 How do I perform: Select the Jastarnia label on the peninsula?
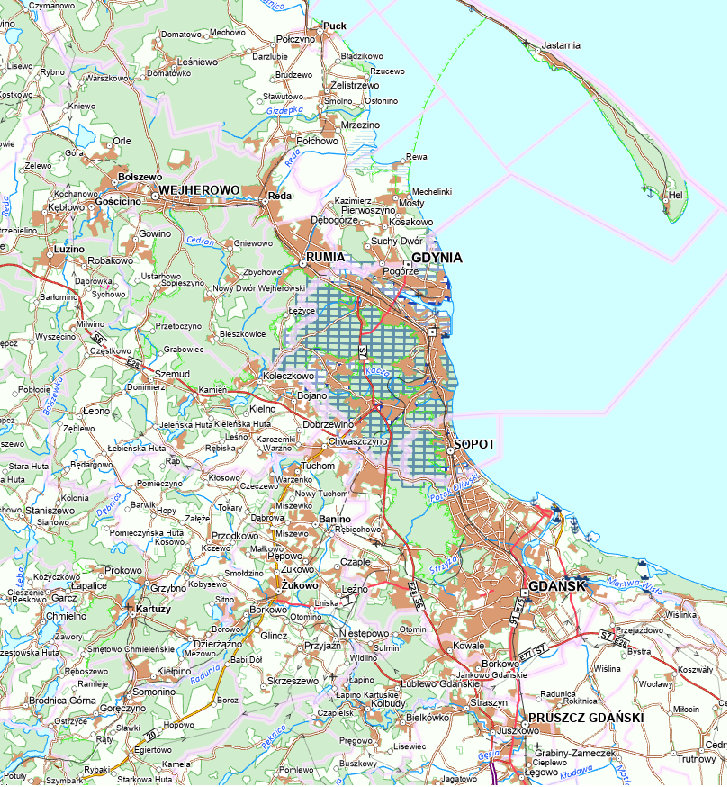pyautogui.click(x=562, y=45)
